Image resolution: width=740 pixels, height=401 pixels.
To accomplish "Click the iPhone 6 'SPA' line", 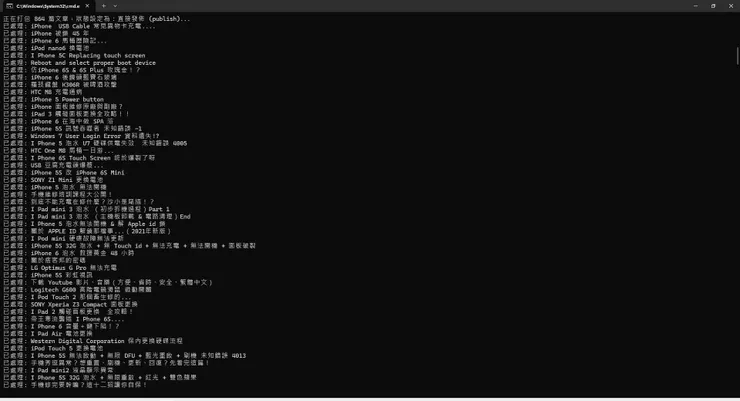I will [59, 122].
